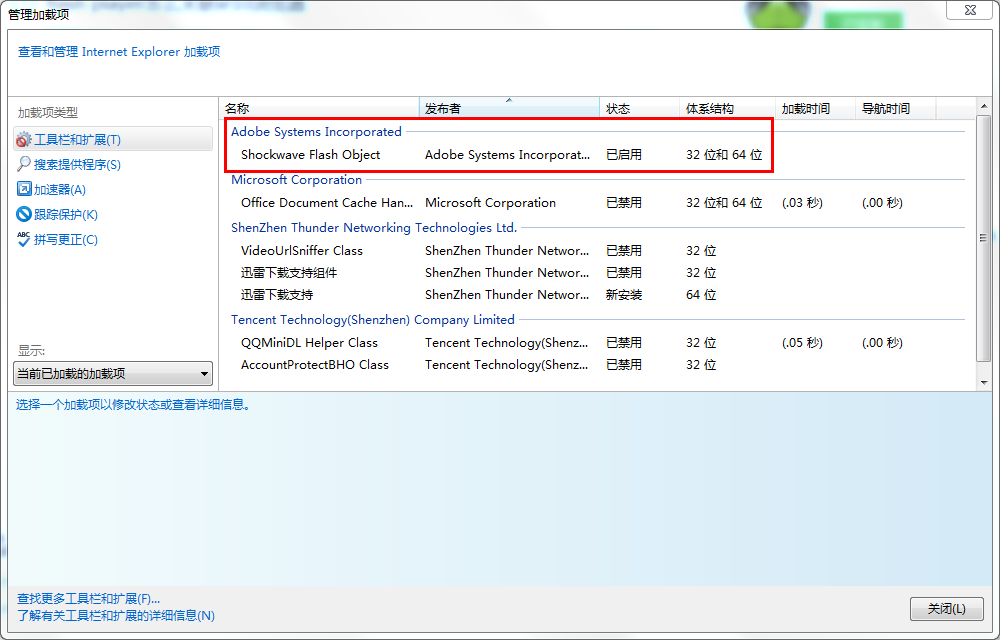Click the list scrollbar down arrow
The width and height of the screenshot is (1000, 640).
click(x=984, y=382)
